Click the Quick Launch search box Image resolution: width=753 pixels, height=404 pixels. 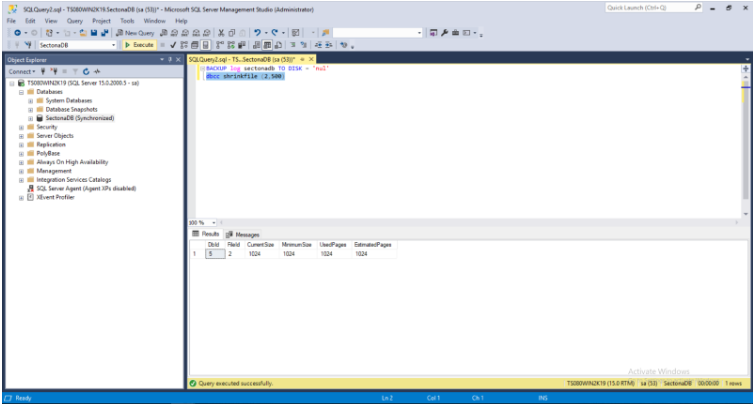click(645, 8)
